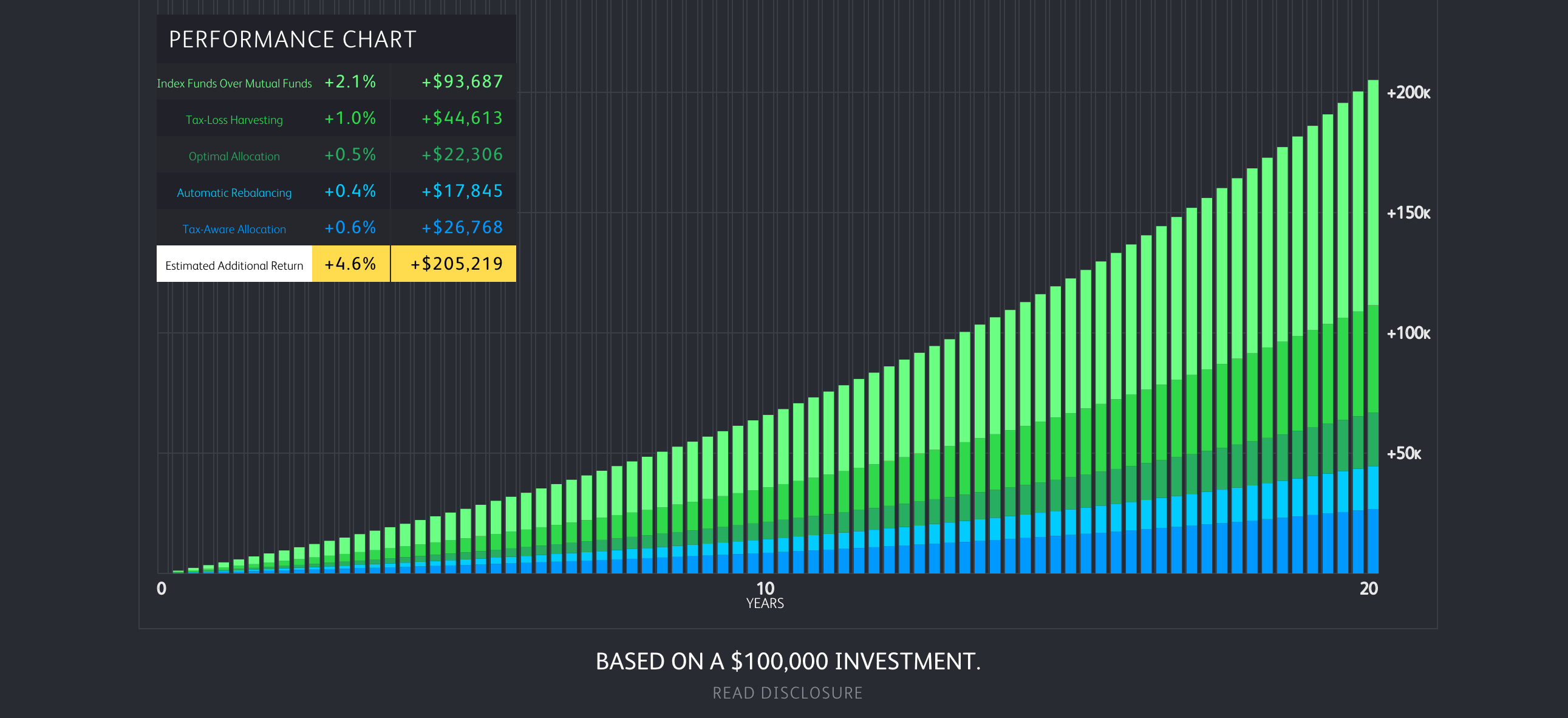
Task: Click the 10 YEARS x-axis marker
Action: coord(765,593)
